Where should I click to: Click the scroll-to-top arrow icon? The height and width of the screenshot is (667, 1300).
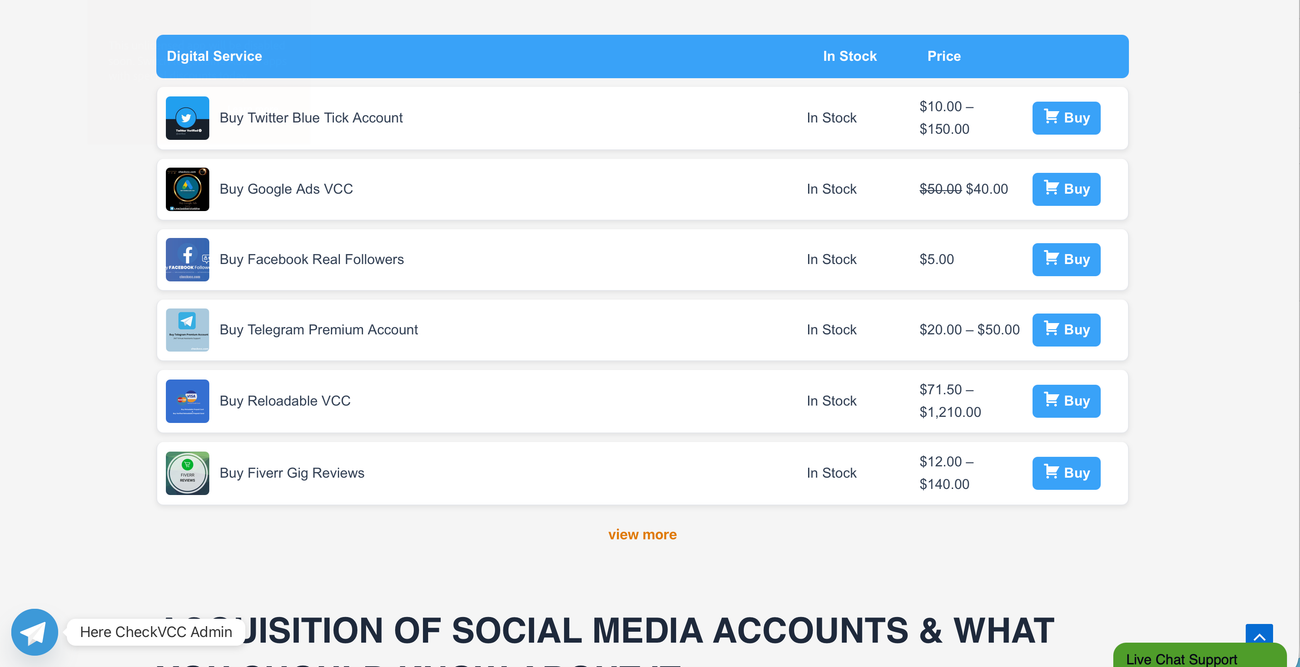coord(1259,634)
